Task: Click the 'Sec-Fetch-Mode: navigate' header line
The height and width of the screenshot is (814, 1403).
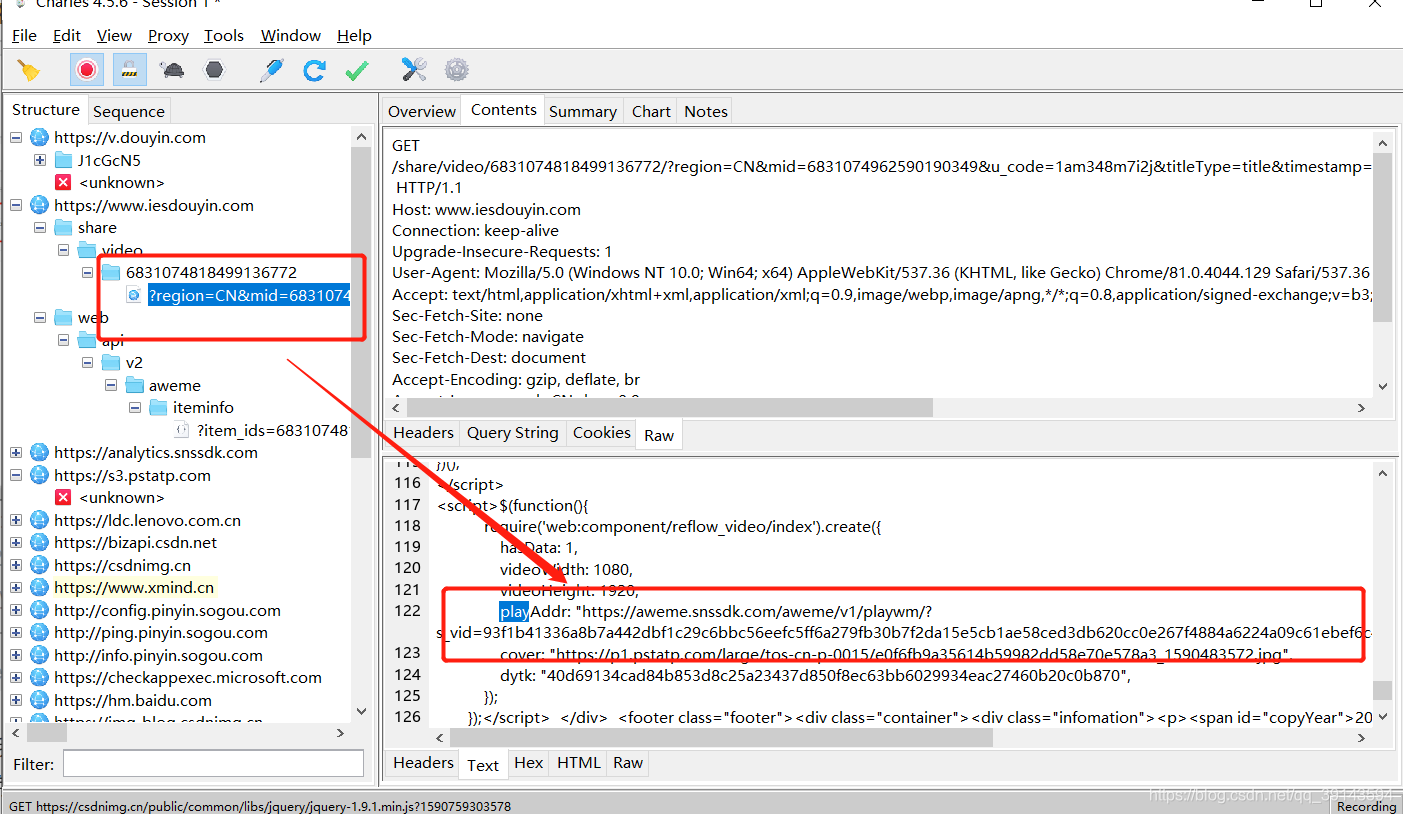Action: click(x=488, y=337)
